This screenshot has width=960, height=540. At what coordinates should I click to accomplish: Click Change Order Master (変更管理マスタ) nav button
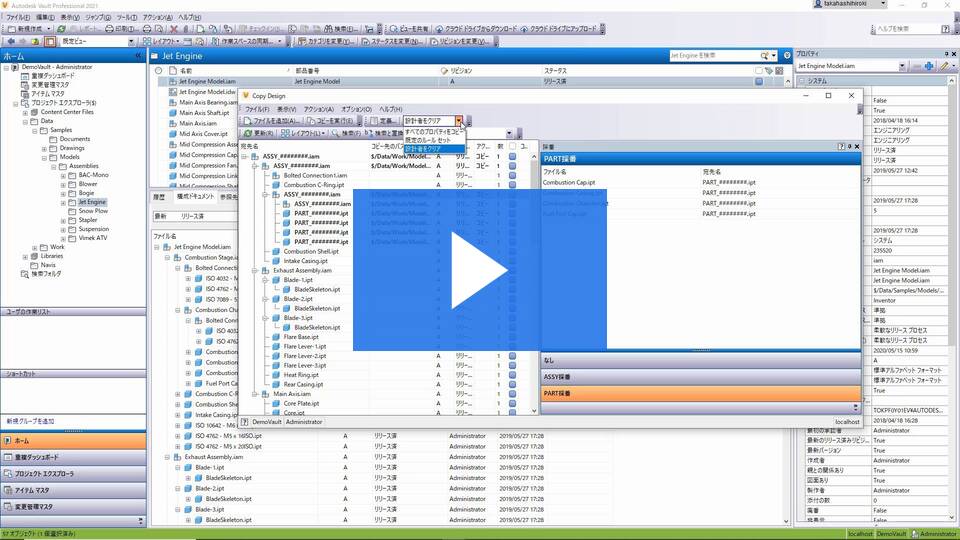click(73, 506)
